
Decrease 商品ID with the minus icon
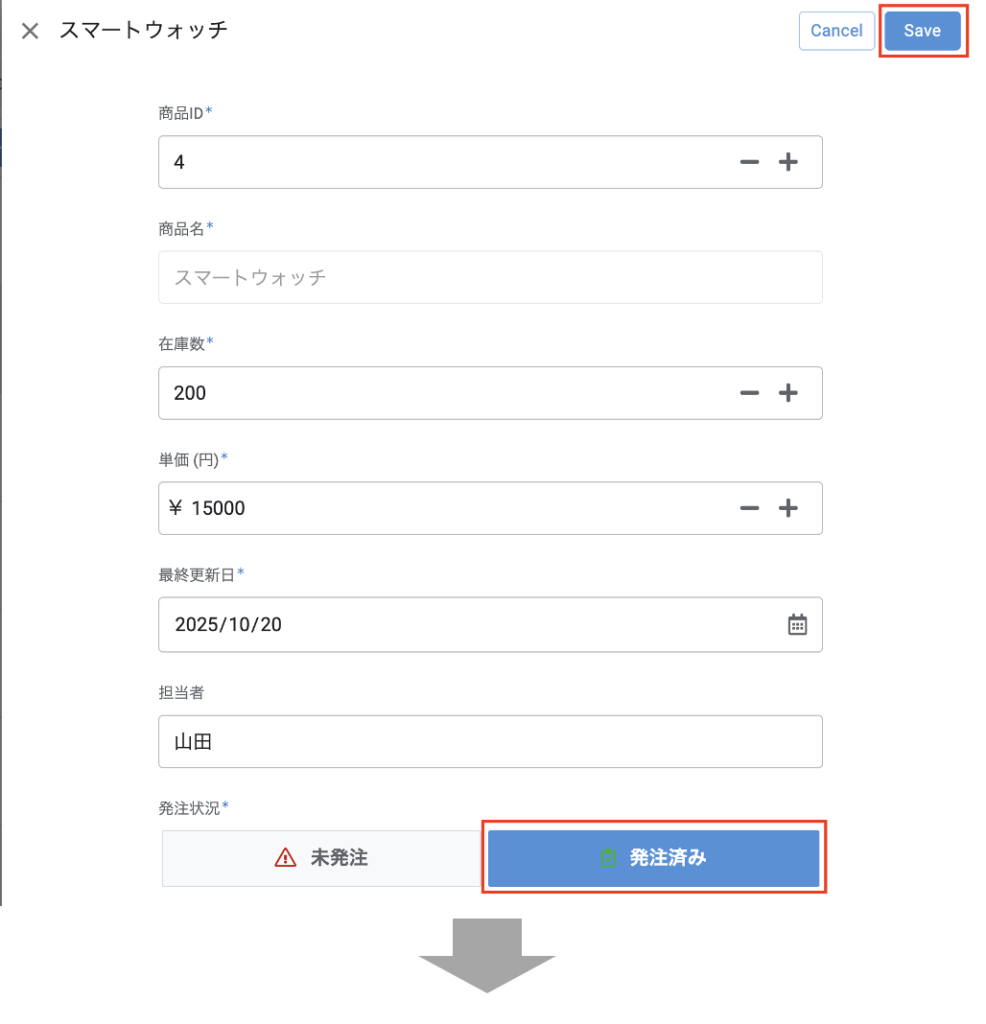point(749,162)
